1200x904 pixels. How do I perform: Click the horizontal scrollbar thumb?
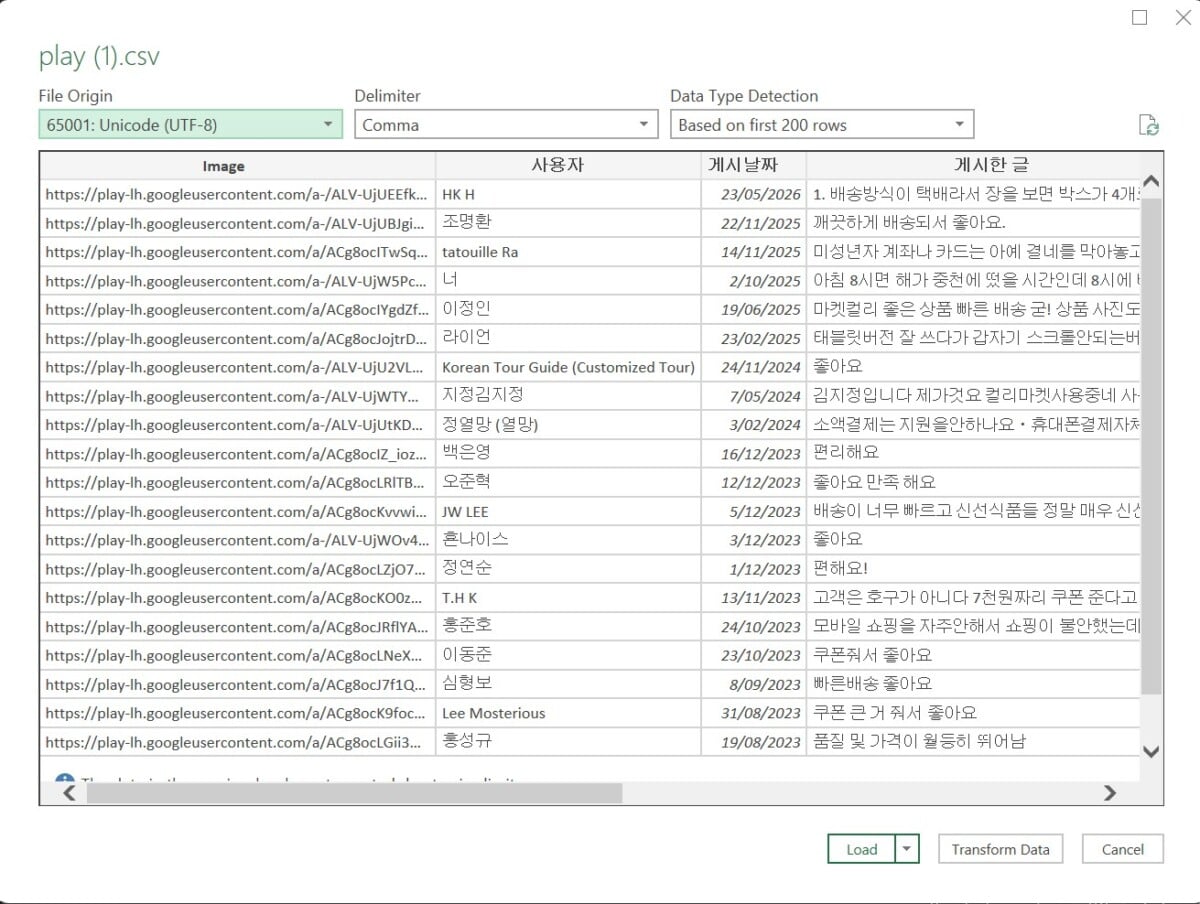click(x=354, y=793)
